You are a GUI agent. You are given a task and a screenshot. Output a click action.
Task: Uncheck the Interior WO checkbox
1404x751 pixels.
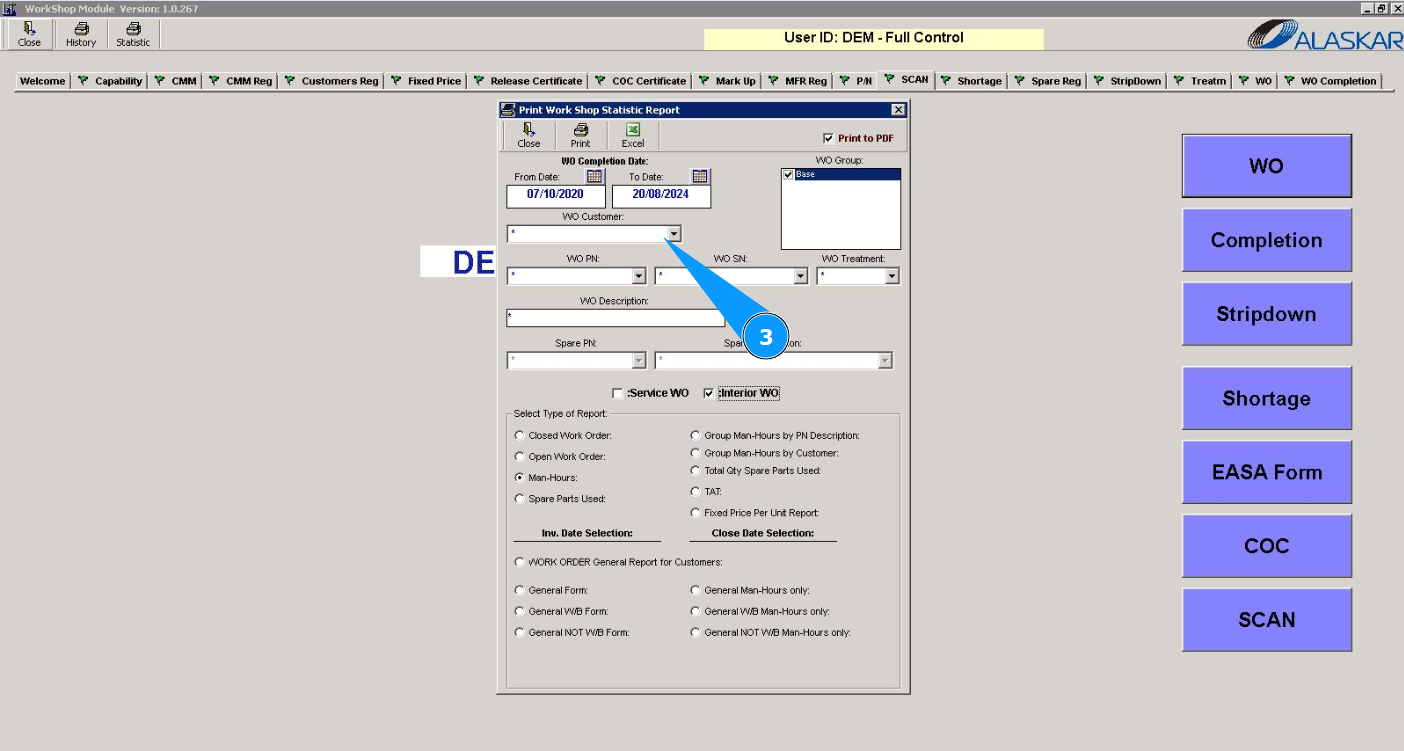tap(709, 393)
